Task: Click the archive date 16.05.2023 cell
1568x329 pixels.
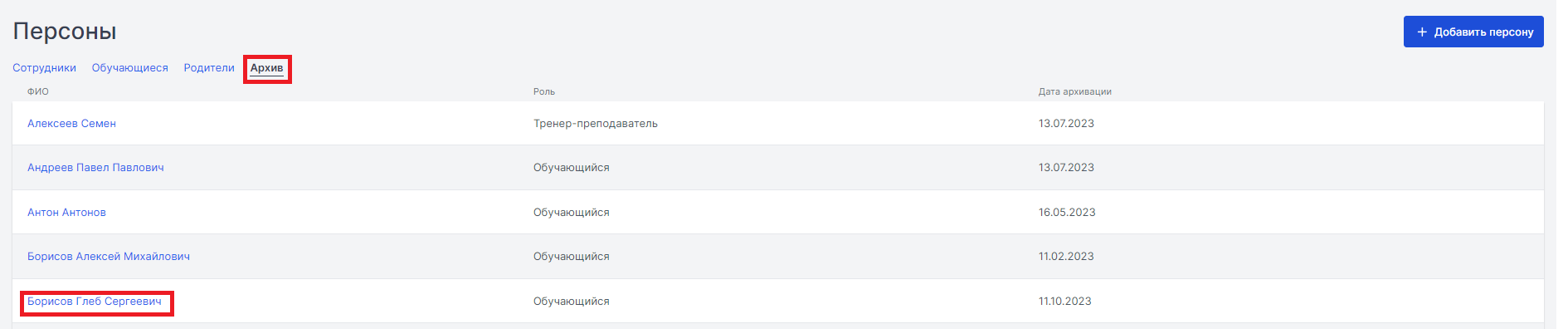Action: tap(1067, 213)
